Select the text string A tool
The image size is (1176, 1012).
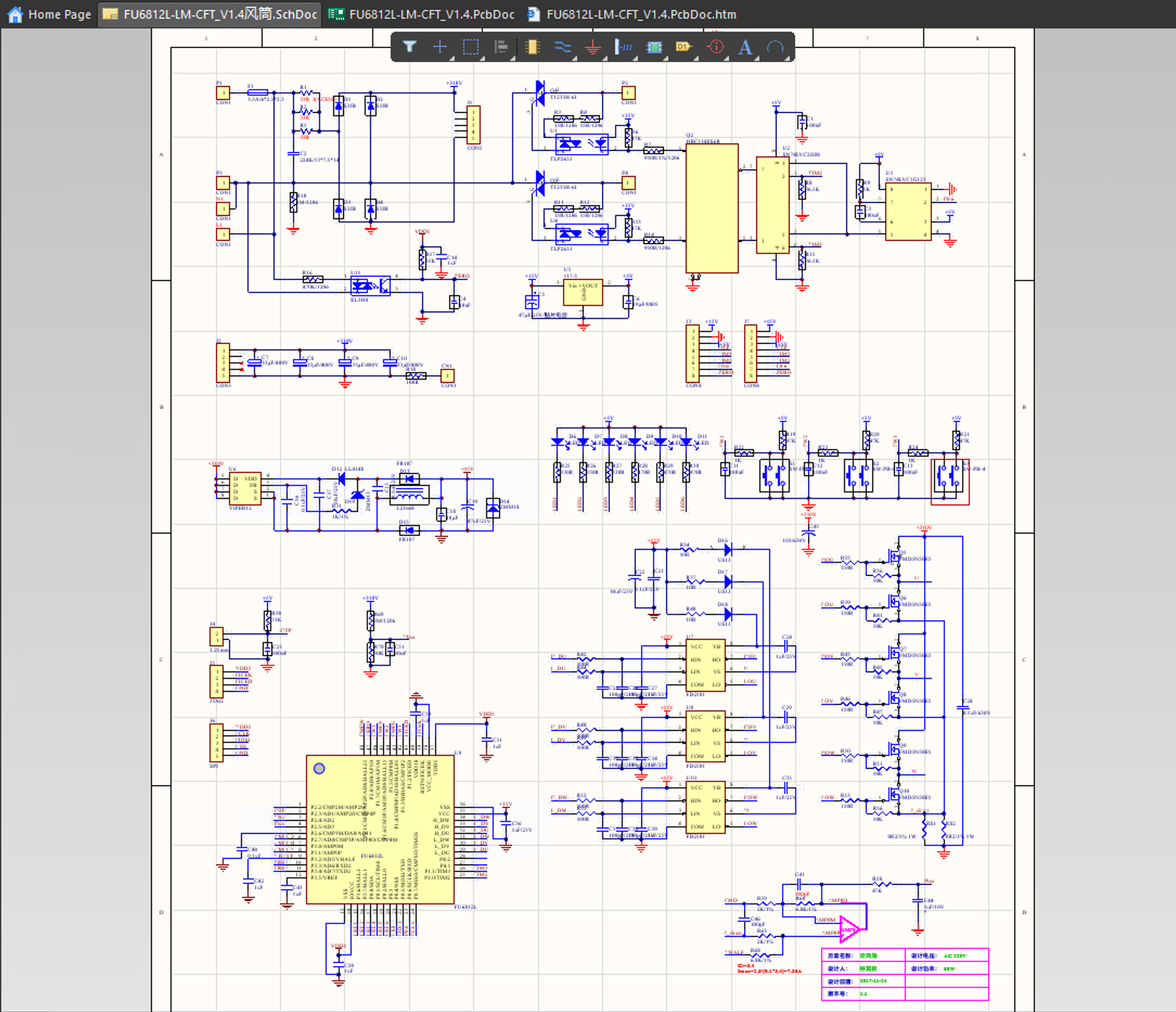(745, 47)
